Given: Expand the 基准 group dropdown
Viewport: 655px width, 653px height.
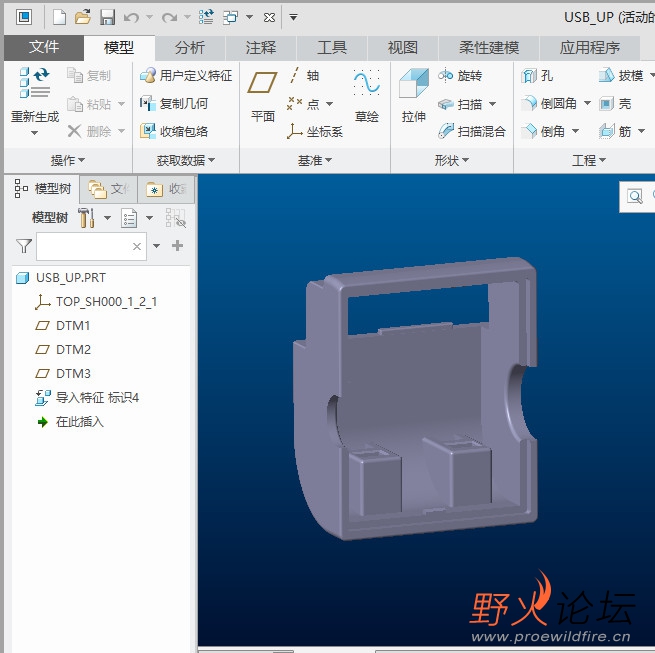Looking at the screenshot, I should tap(315, 160).
